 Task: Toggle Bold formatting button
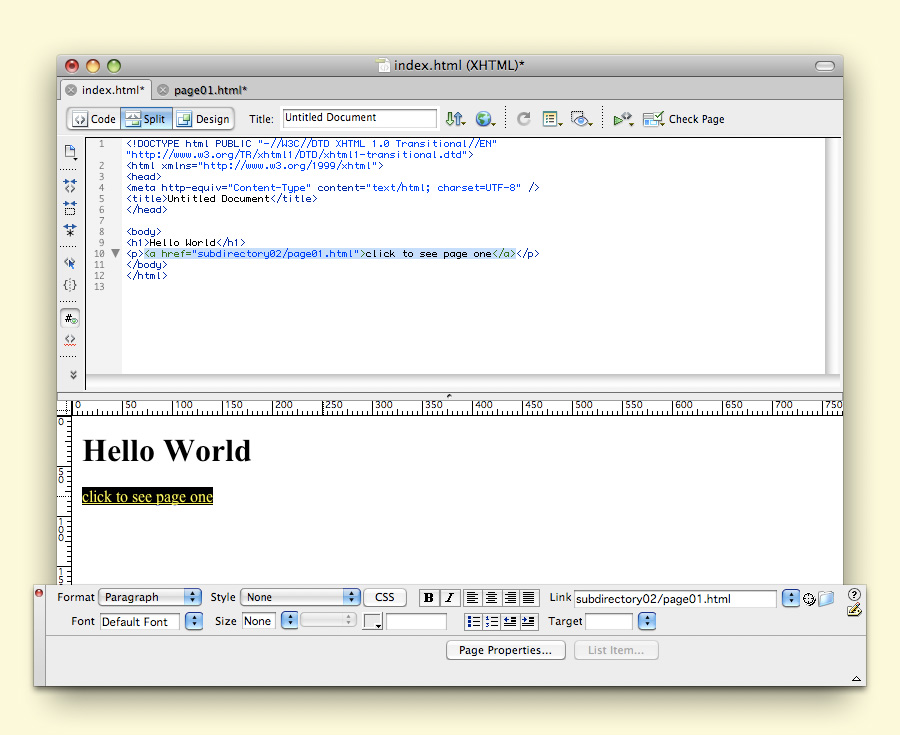[429, 598]
